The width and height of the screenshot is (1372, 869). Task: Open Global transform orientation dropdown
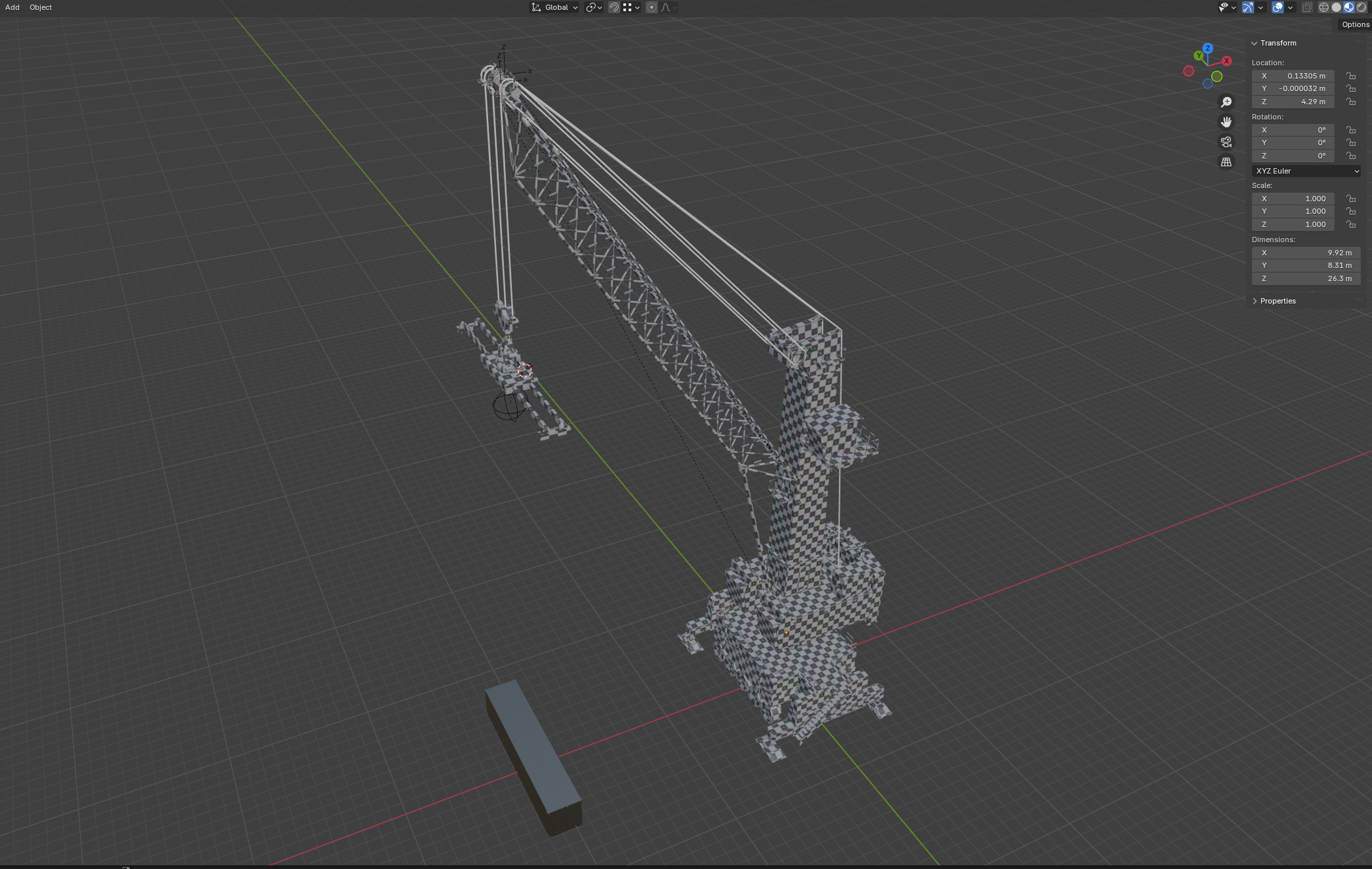(555, 7)
